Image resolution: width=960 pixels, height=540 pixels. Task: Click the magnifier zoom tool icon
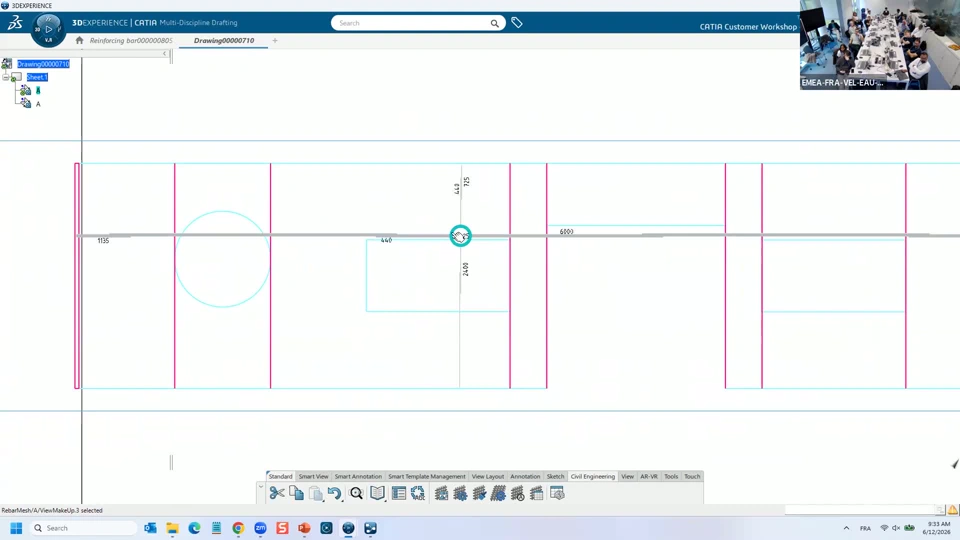click(x=356, y=493)
